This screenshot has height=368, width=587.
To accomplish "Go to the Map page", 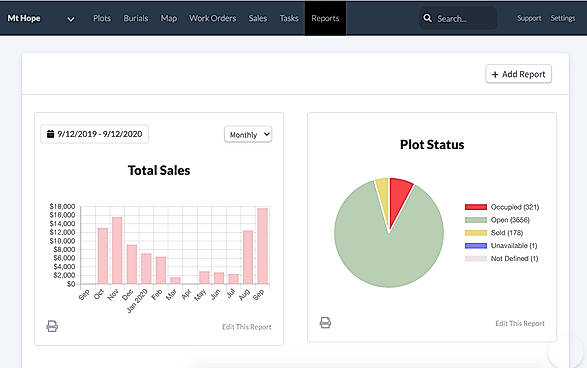I will [x=168, y=18].
